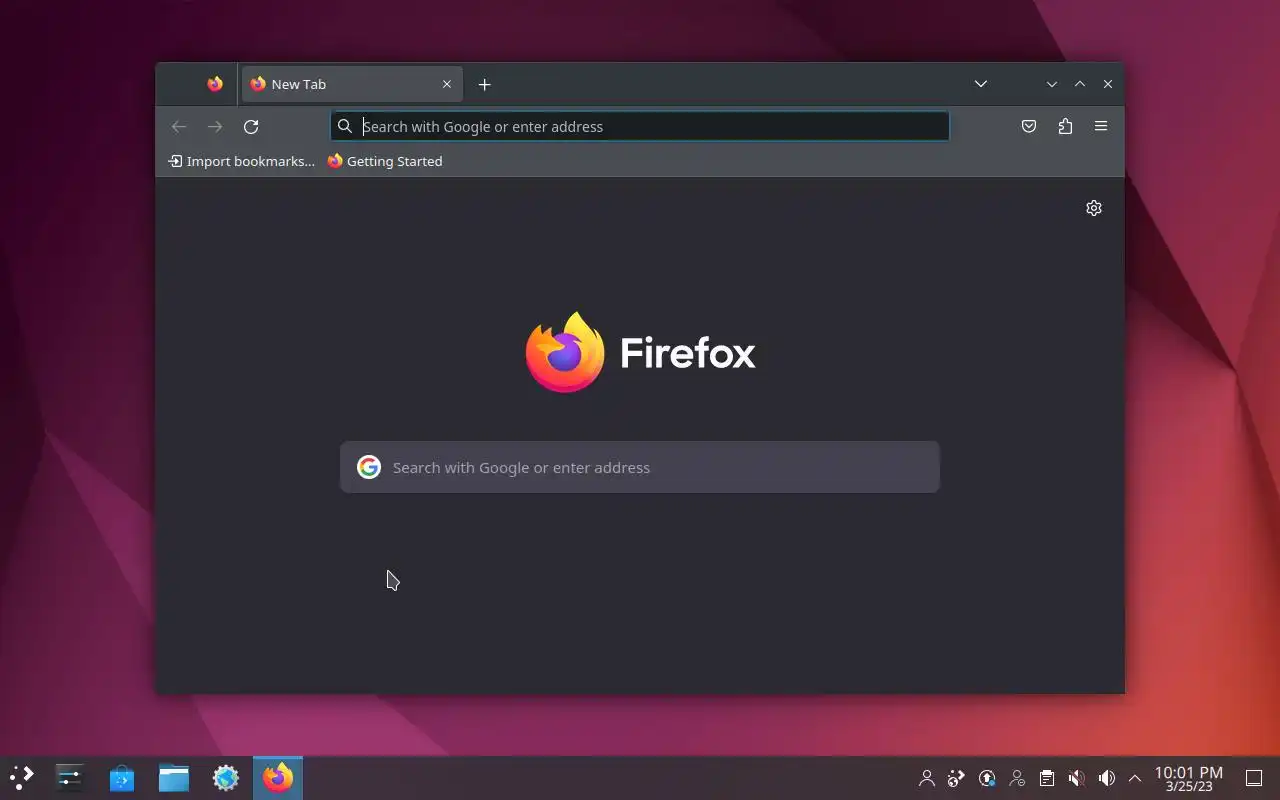
Task: Open new tab personalize settings gear
Action: (x=1094, y=208)
